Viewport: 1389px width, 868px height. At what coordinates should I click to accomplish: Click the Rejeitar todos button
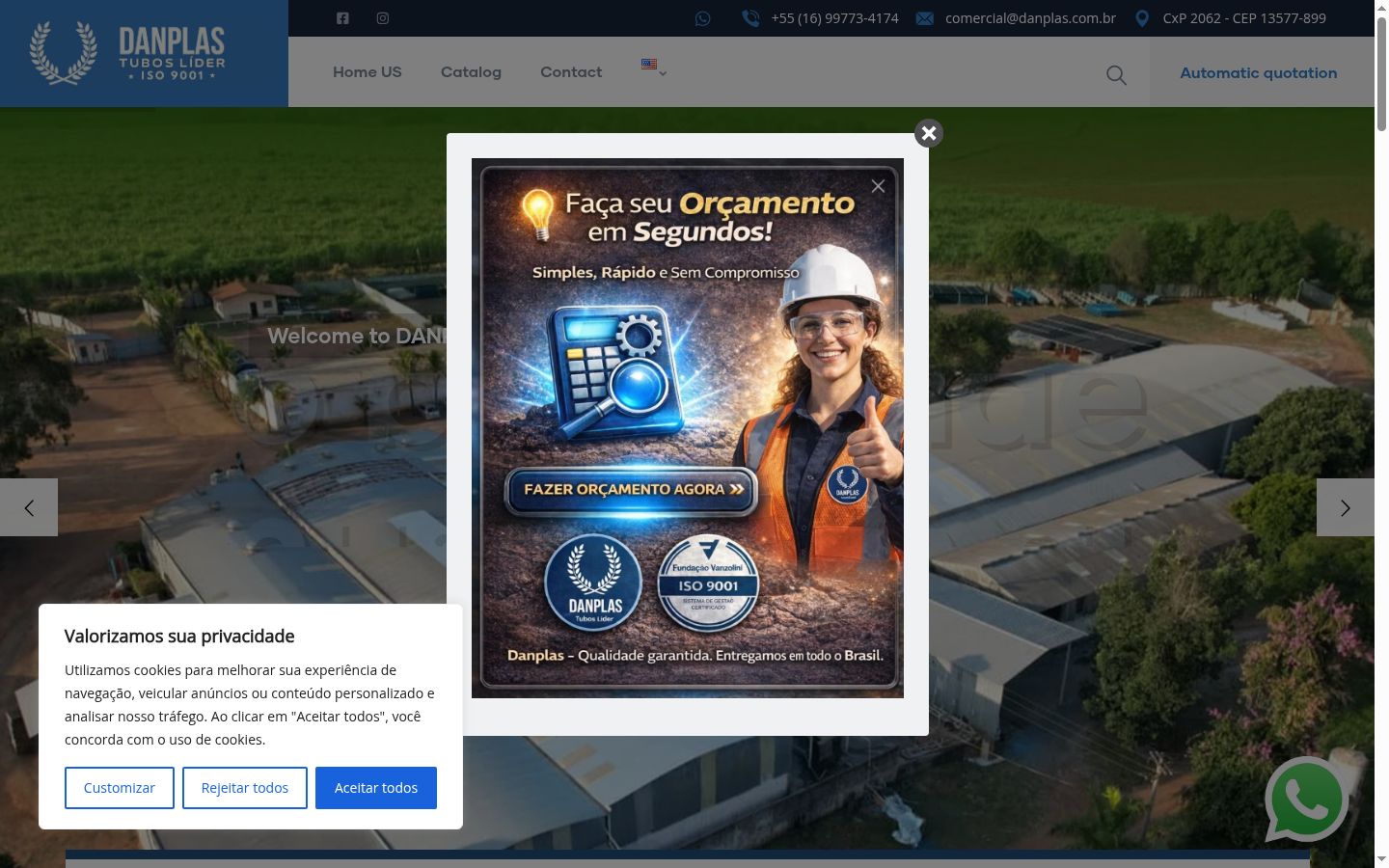point(245,788)
